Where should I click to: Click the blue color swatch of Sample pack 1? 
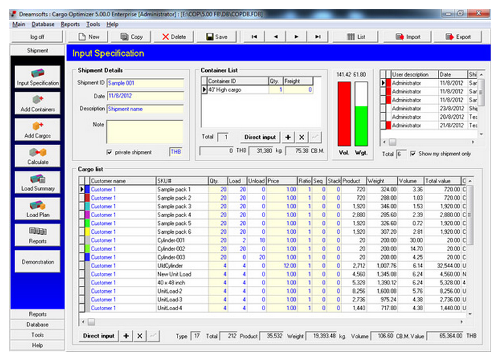pos(87,189)
